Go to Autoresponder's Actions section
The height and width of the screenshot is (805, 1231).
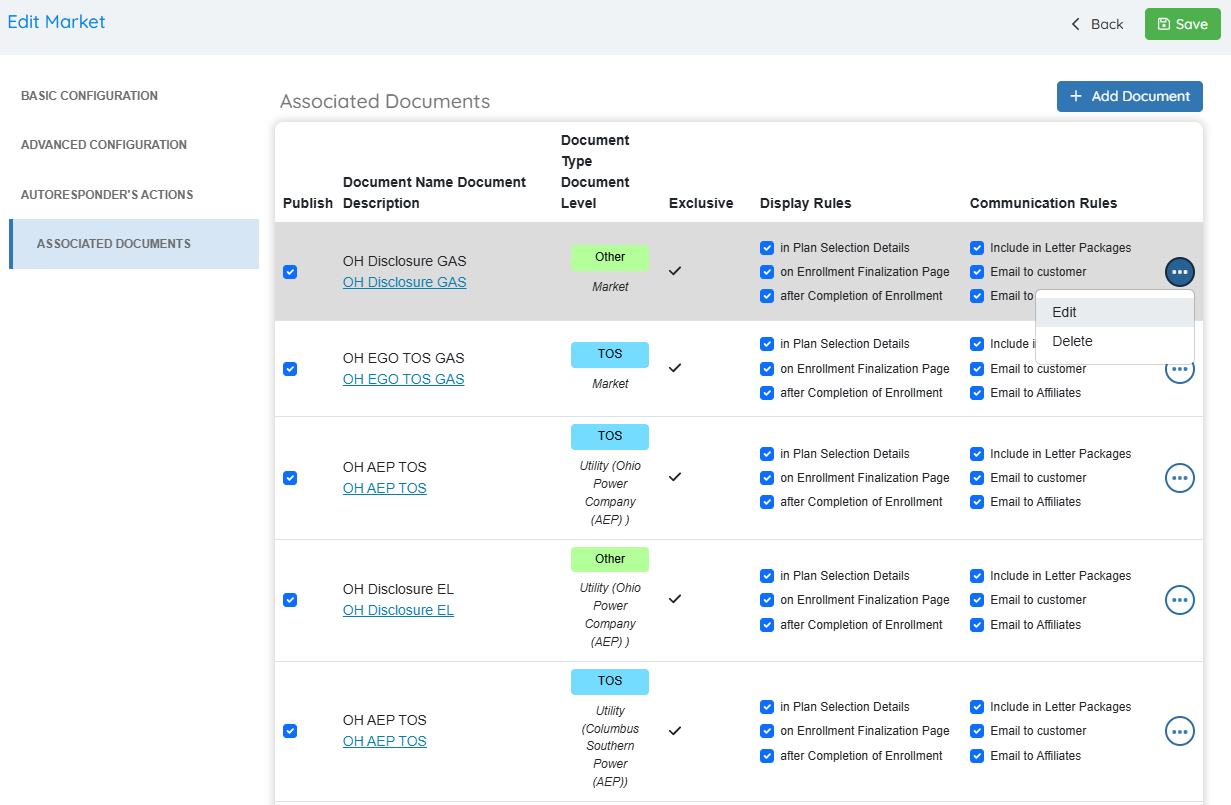point(107,195)
